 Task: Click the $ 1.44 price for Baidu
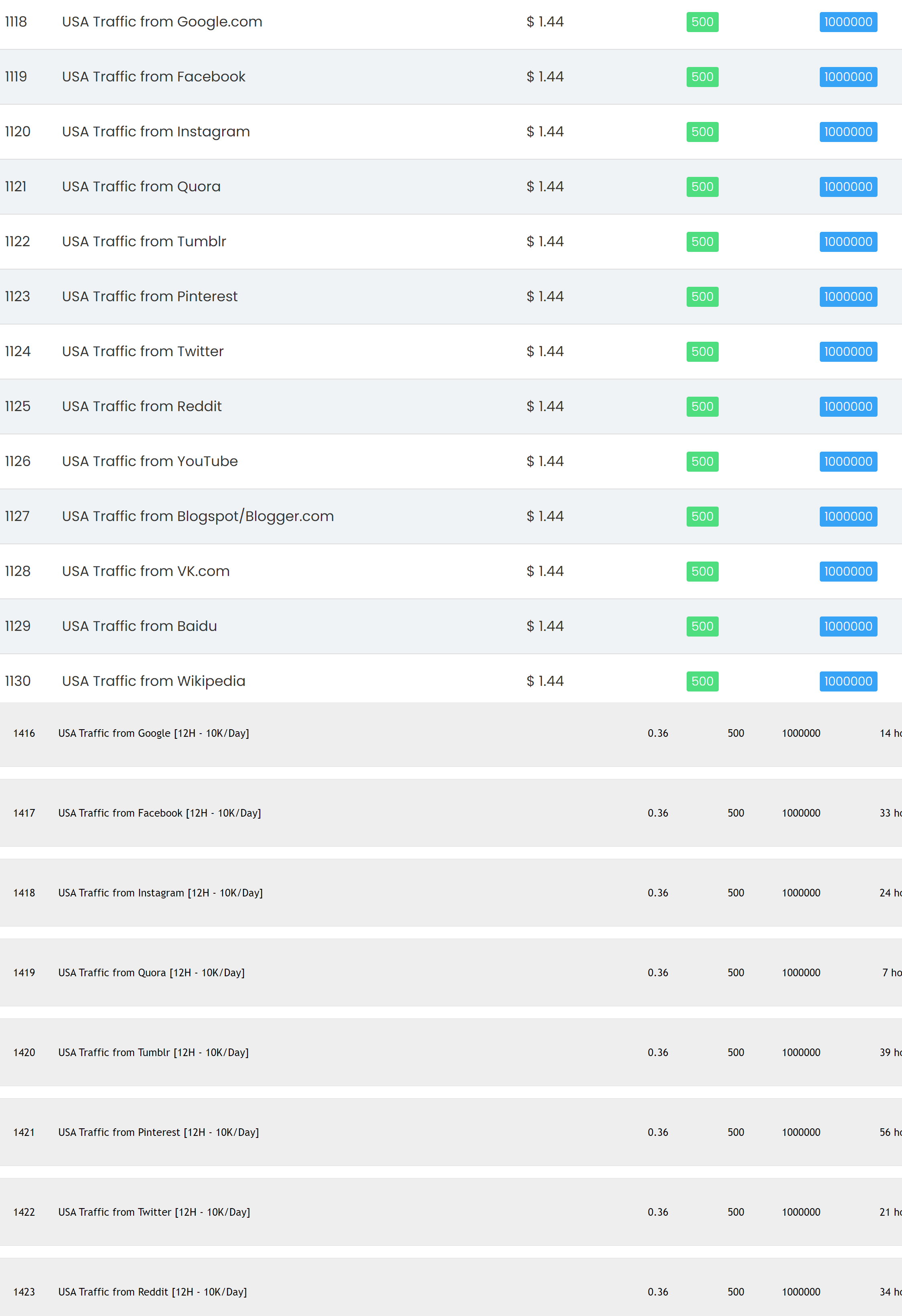coord(545,626)
